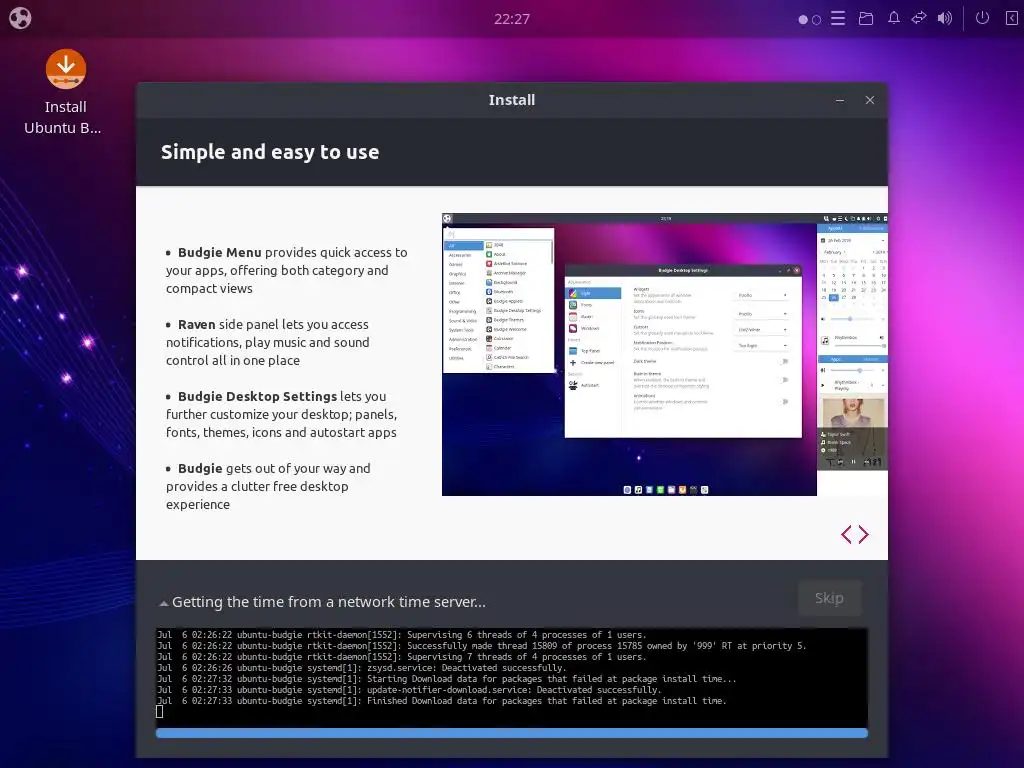The width and height of the screenshot is (1024, 768).
Task: Open the Budgie menu in the top panel
Action: point(20,18)
